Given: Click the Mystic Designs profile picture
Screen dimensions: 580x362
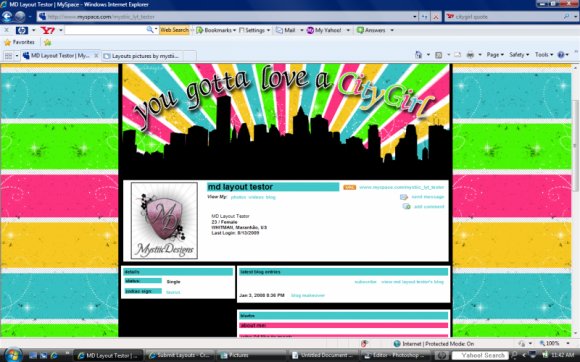Looking at the screenshot, I should [x=164, y=220].
